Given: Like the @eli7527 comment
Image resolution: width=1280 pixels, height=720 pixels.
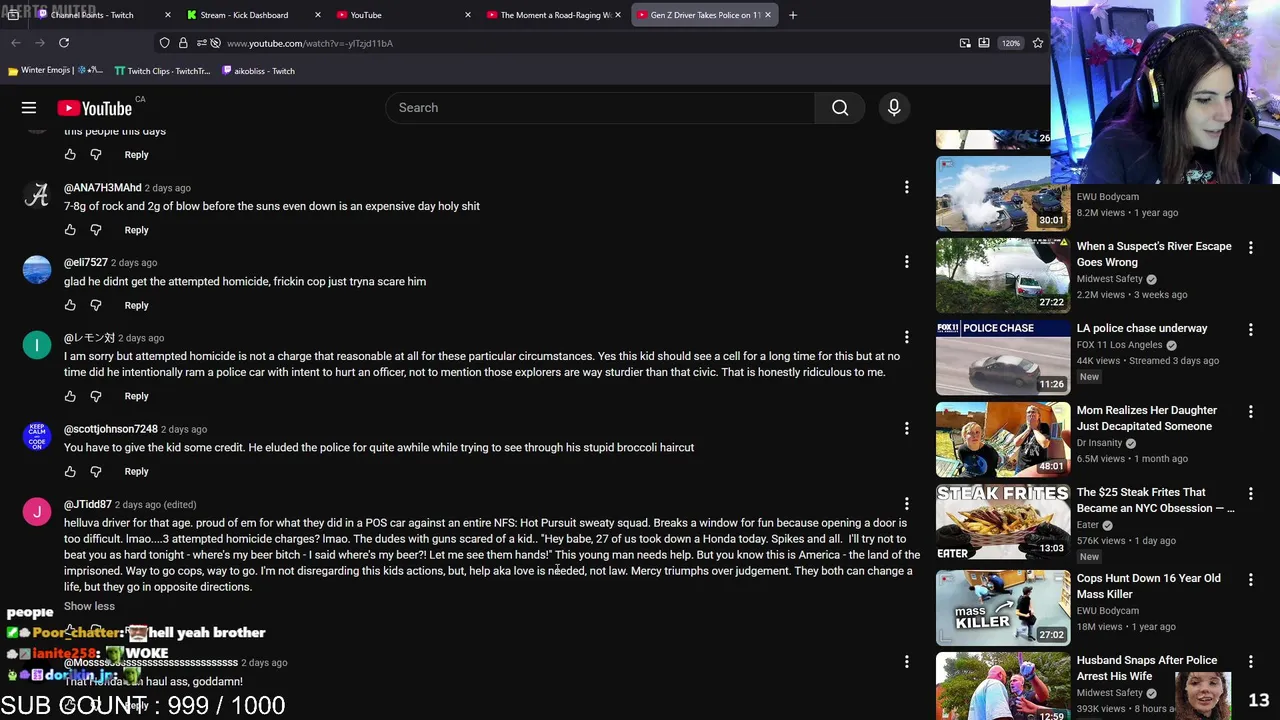Looking at the screenshot, I should [x=70, y=305].
